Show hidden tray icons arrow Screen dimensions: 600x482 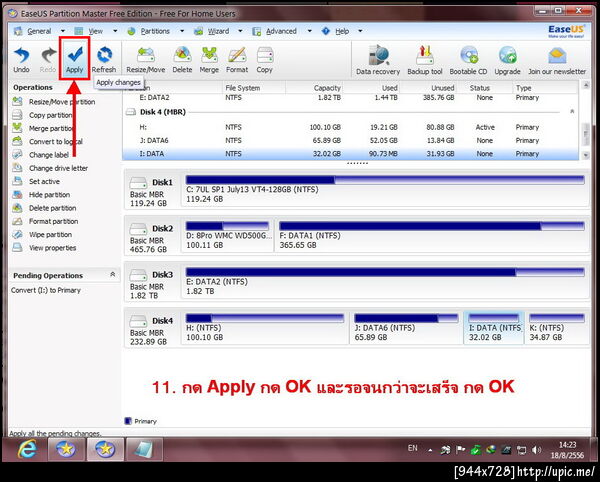click(x=430, y=450)
